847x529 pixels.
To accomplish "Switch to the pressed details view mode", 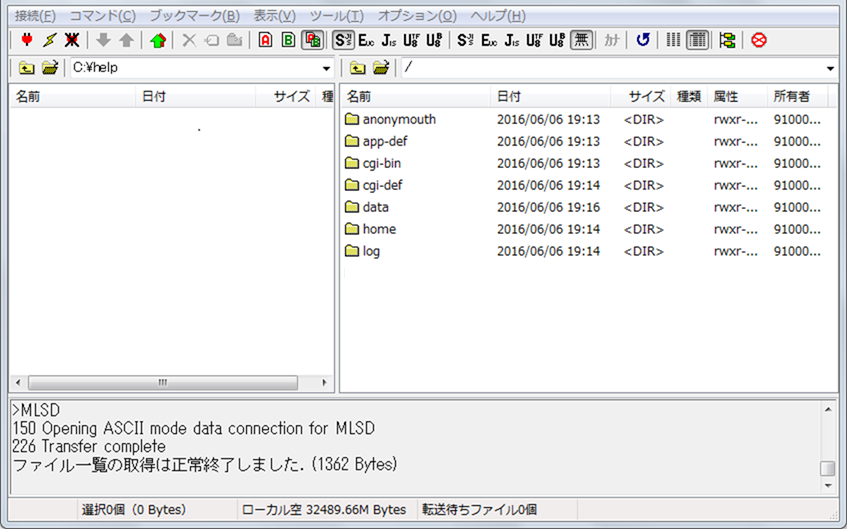I will pos(697,40).
